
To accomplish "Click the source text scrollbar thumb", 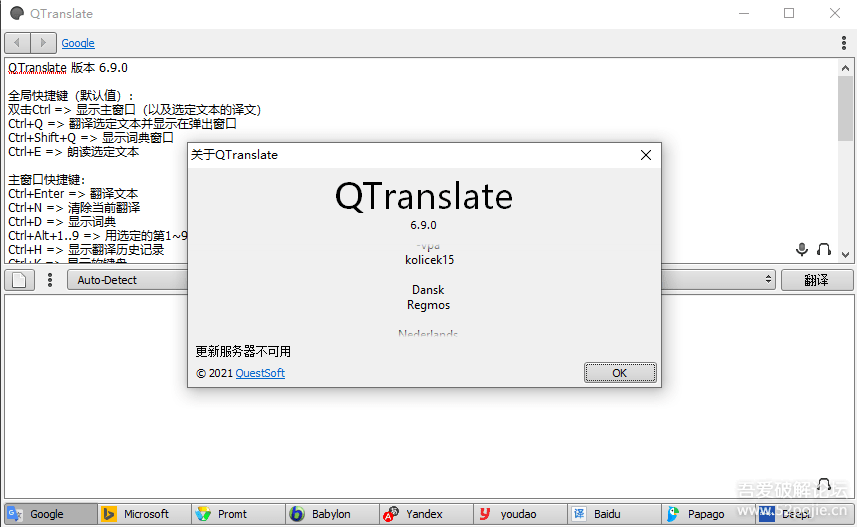I will 845,108.
